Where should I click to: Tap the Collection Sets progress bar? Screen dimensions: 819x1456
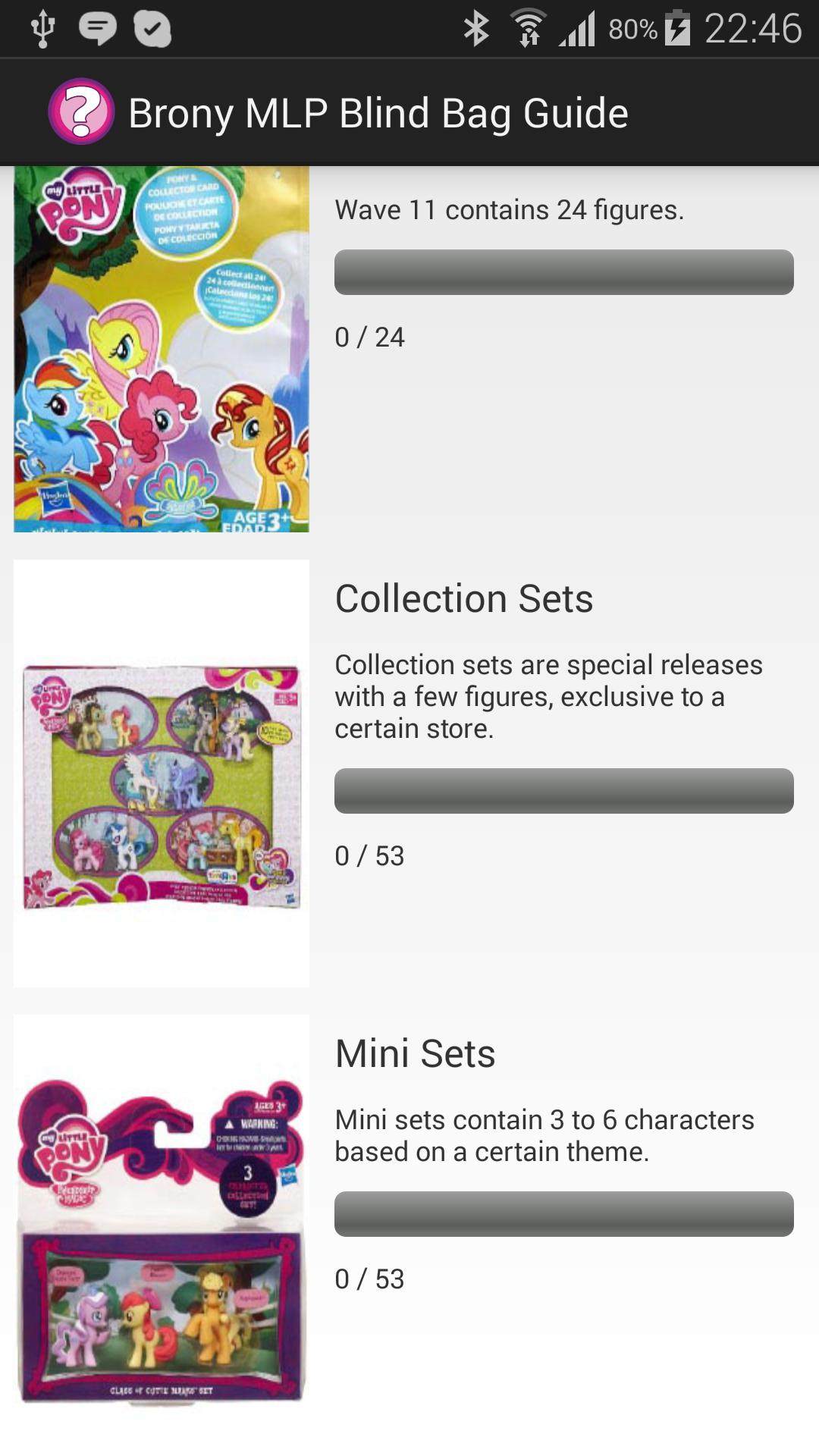point(563,791)
